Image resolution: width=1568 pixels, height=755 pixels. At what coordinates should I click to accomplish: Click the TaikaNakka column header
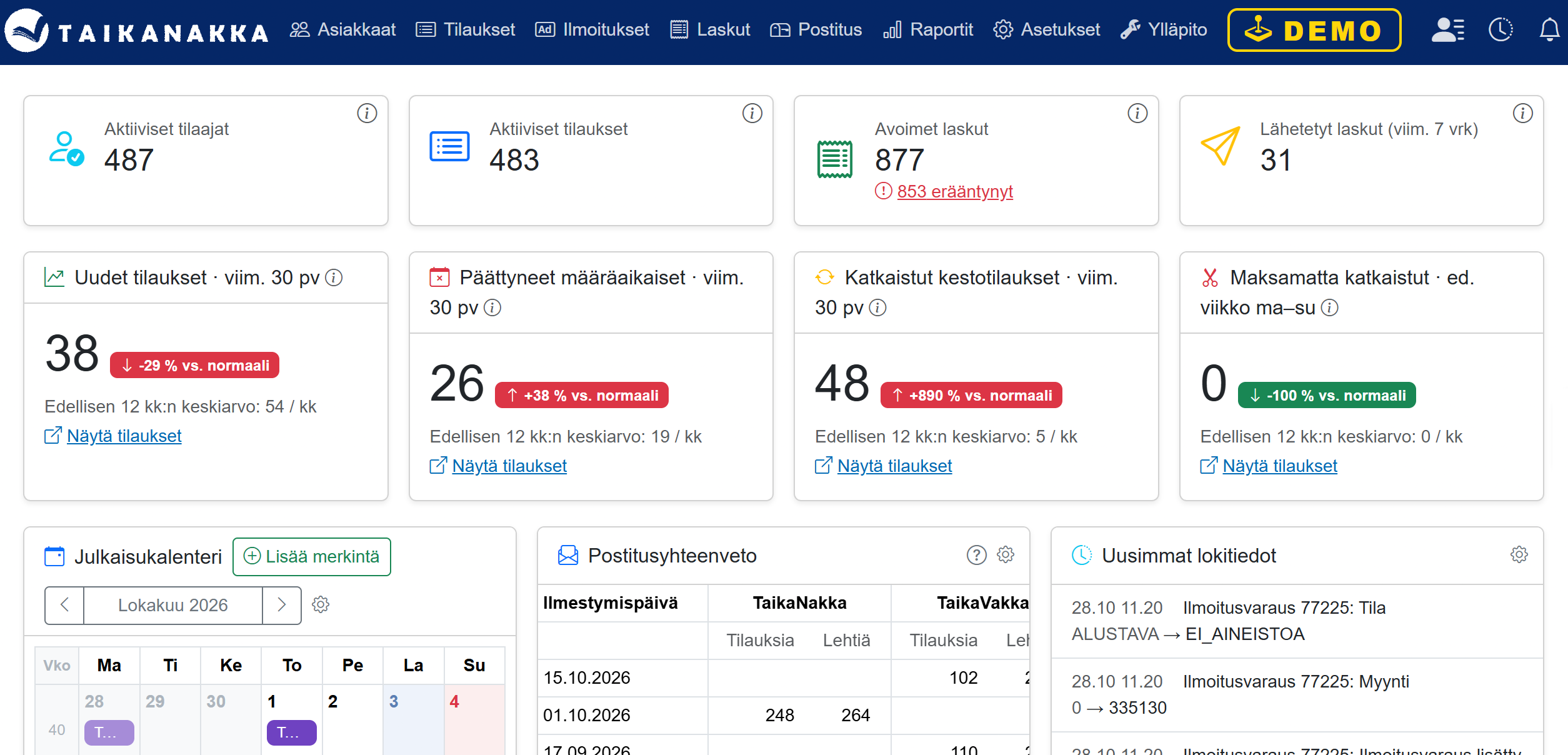click(x=799, y=603)
